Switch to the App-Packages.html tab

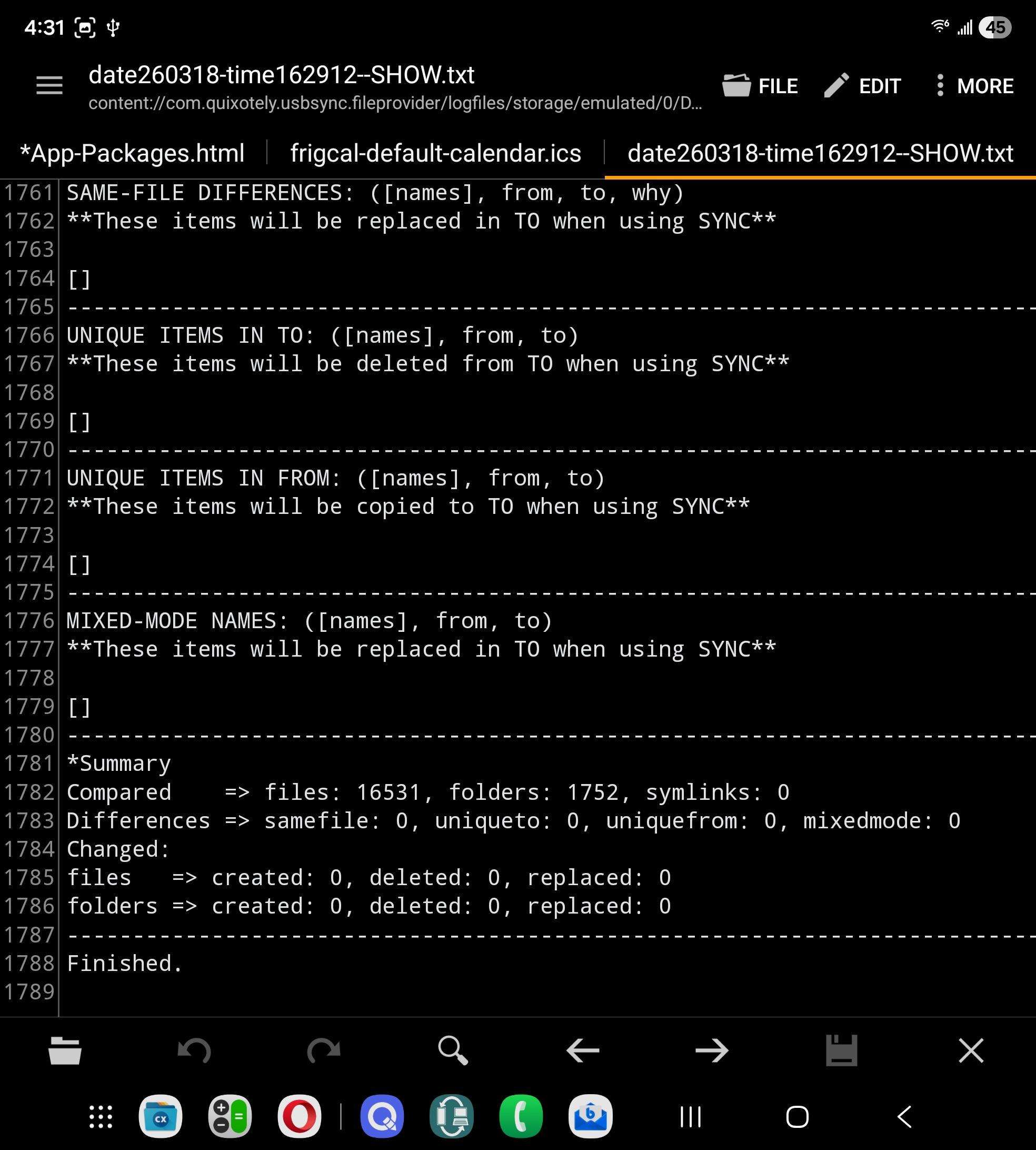[x=132, y=153]
